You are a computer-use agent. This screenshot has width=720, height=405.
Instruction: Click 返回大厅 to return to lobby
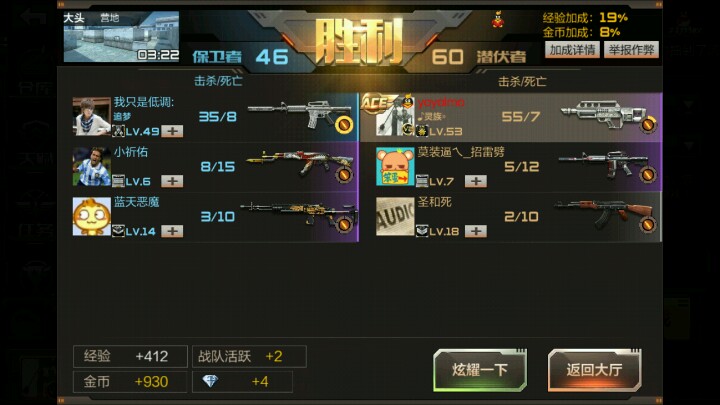pos(595,370)
